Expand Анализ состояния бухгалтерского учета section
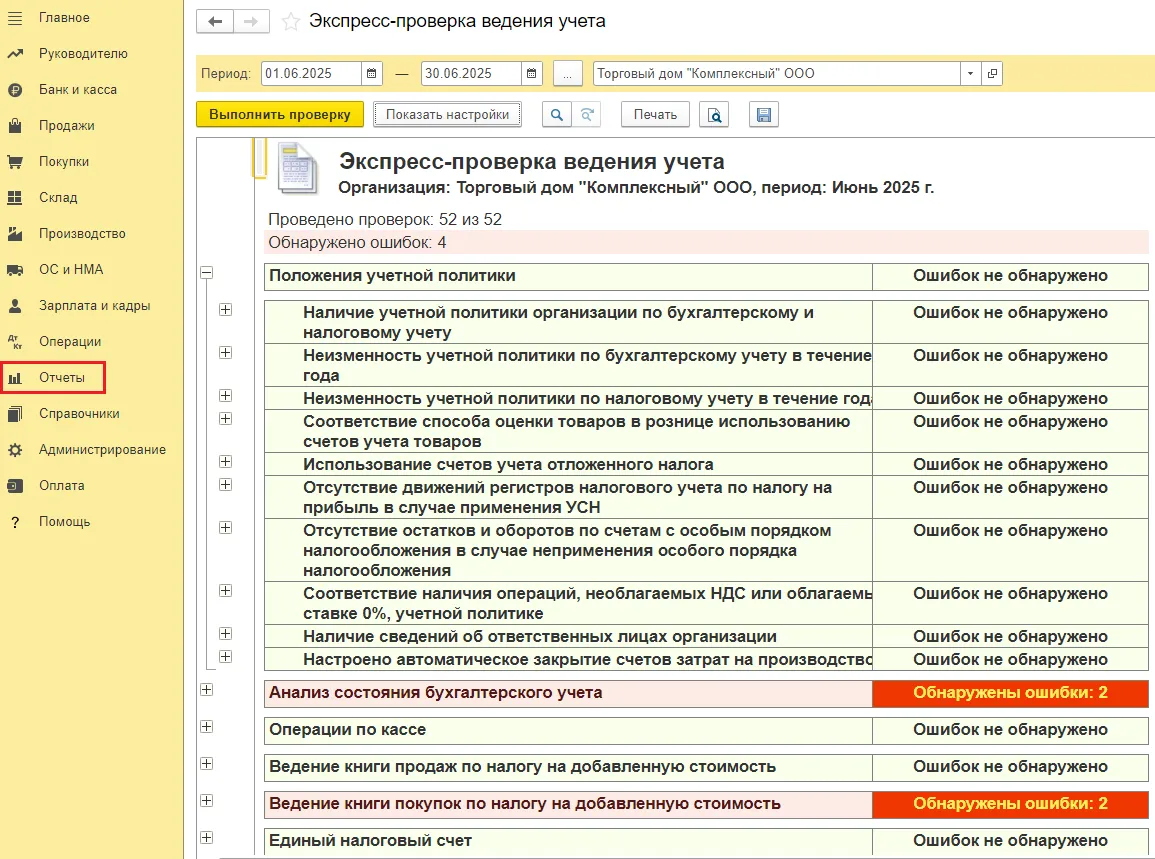This screenshot has height=859, width=1155. (207, 689)
